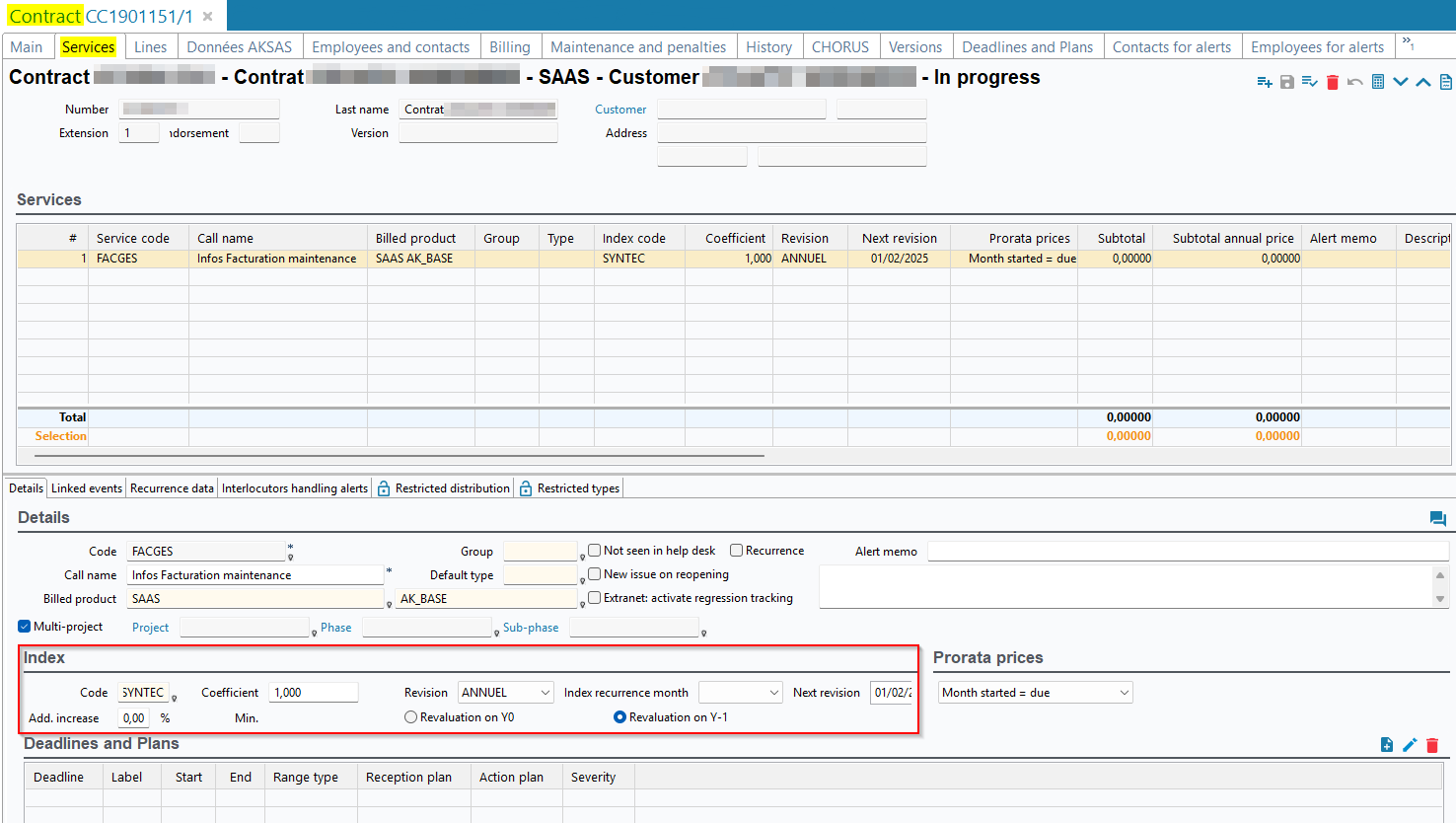Expand the Index recurrence month dropdown
Screen dimensions: 1456x823
point(740,693)
